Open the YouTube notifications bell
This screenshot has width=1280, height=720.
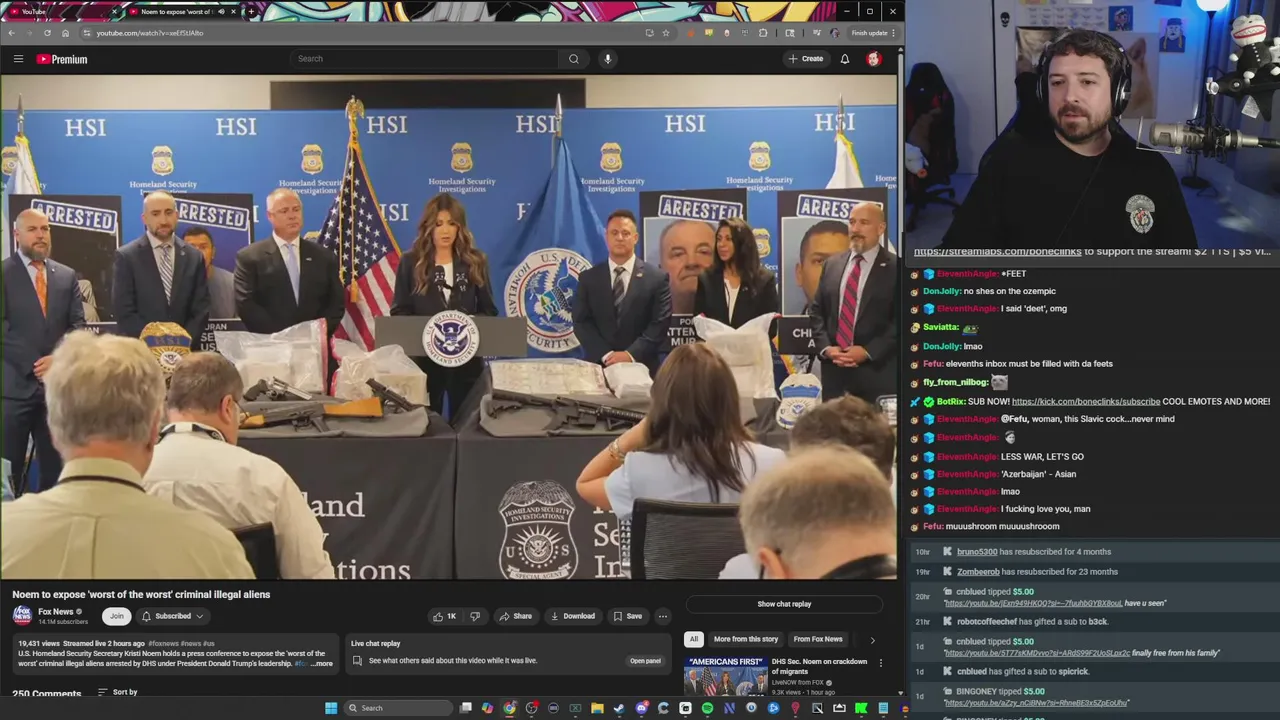point(845,59)
